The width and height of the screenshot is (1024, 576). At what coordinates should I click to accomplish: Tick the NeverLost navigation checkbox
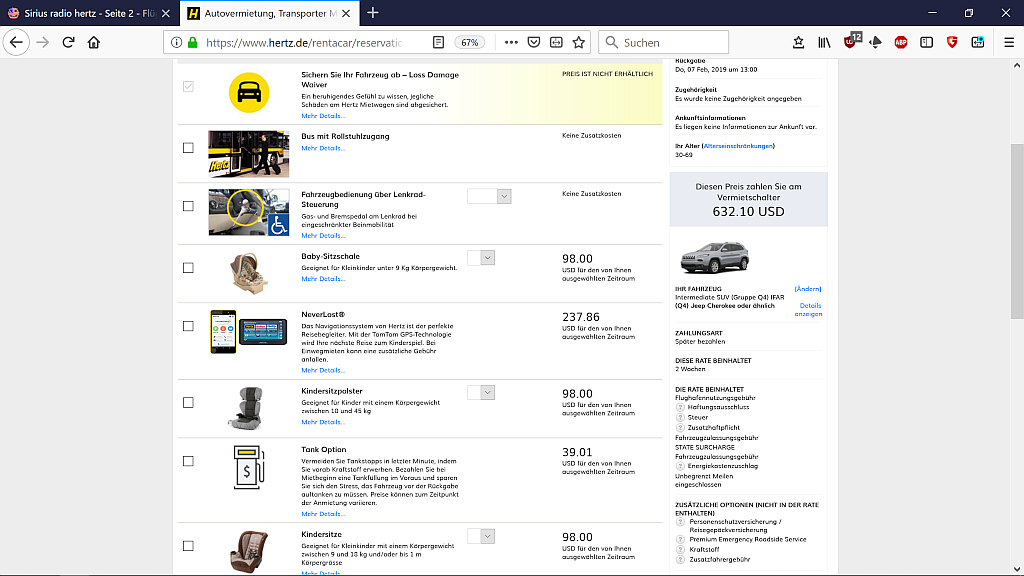[x=188, y=326]
